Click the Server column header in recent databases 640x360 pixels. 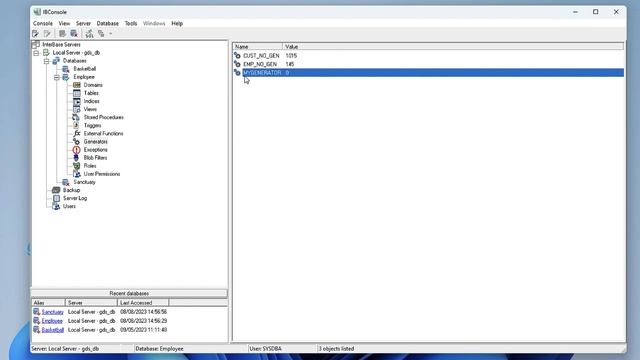[91, 303]
